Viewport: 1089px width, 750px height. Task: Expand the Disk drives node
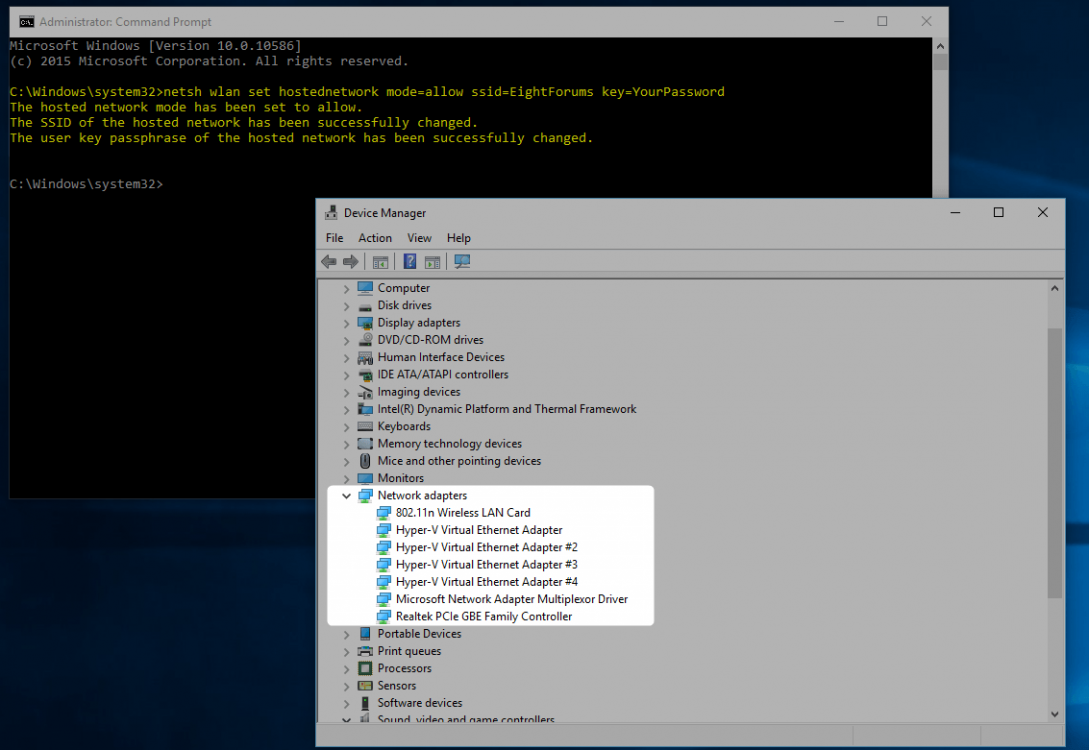pos(346,306)
